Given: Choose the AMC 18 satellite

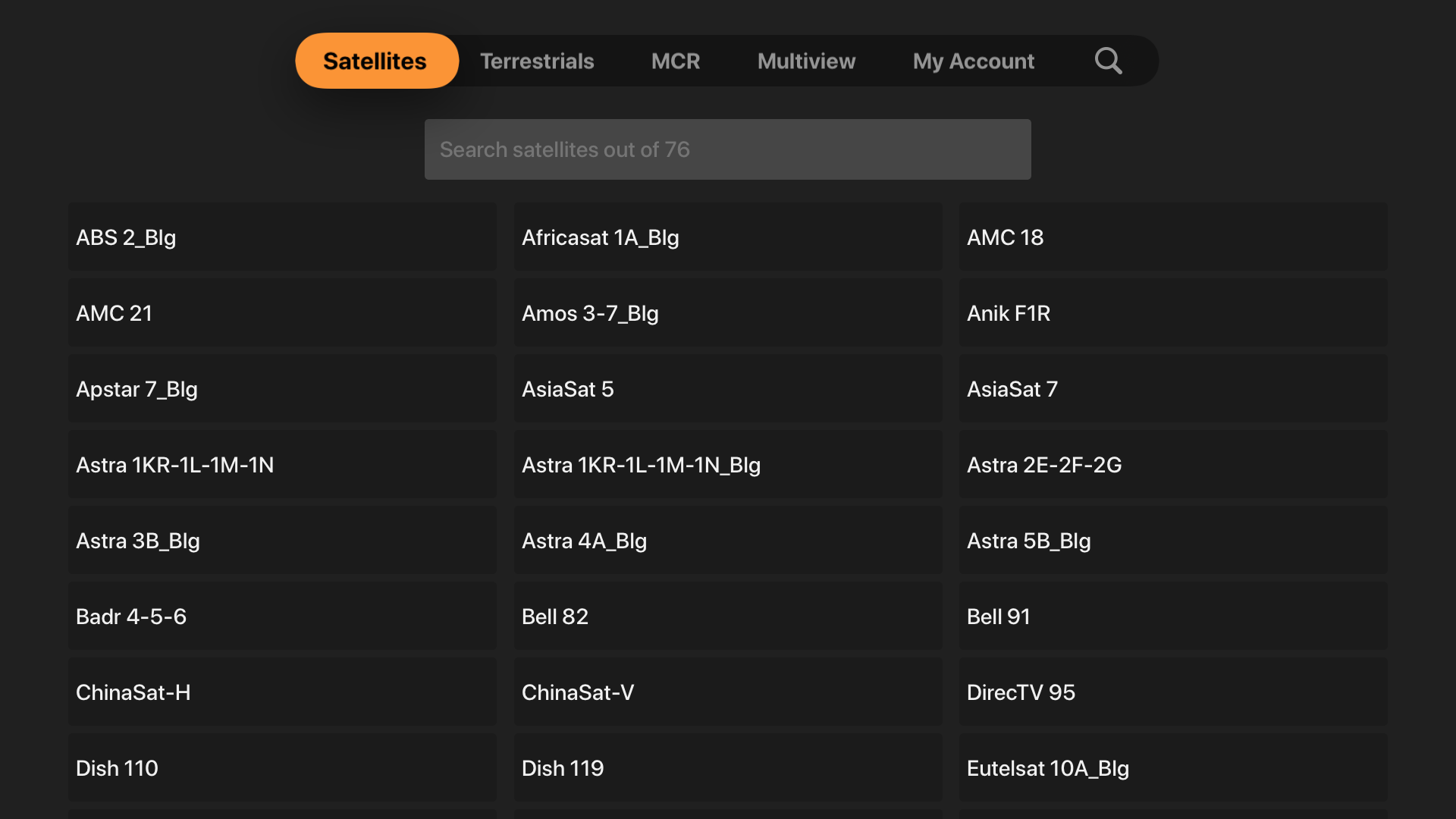Looking at the screenshot, I should 1174,237.
